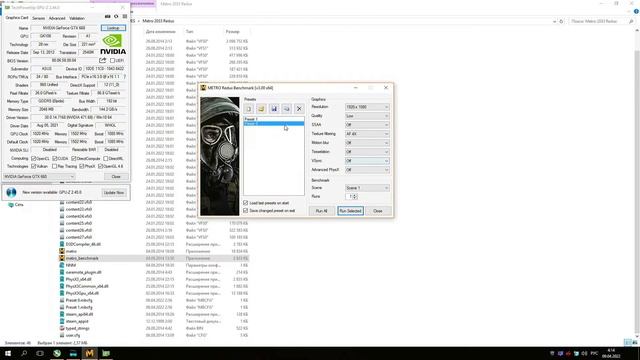Select Preset 1 in the presets list

click(273, 119)
